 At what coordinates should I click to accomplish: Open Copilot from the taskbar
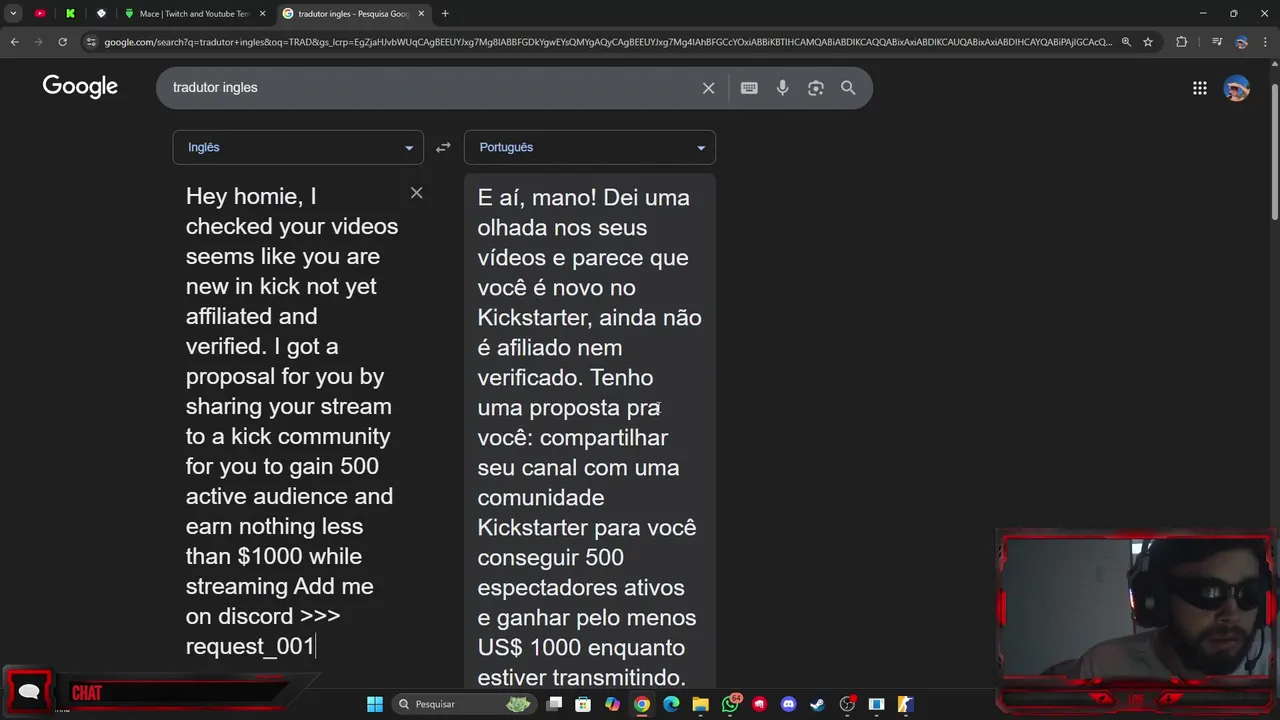(612, 704)
